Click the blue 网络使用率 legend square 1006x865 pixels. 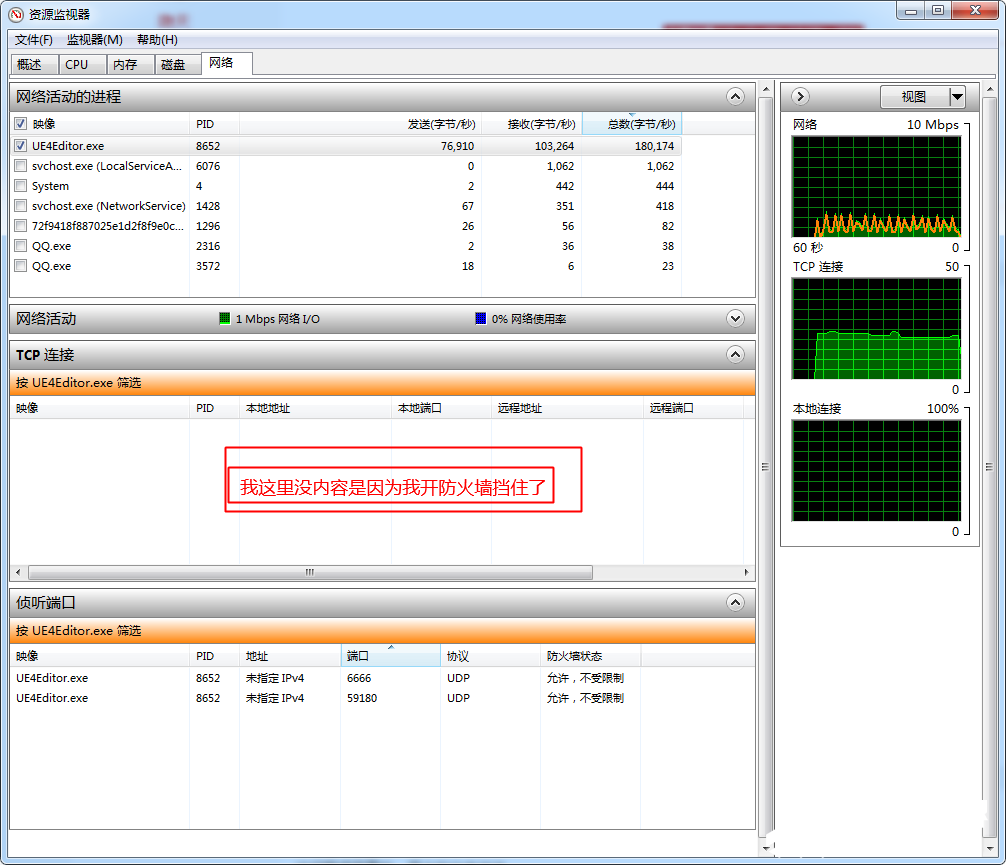point(481,318)
